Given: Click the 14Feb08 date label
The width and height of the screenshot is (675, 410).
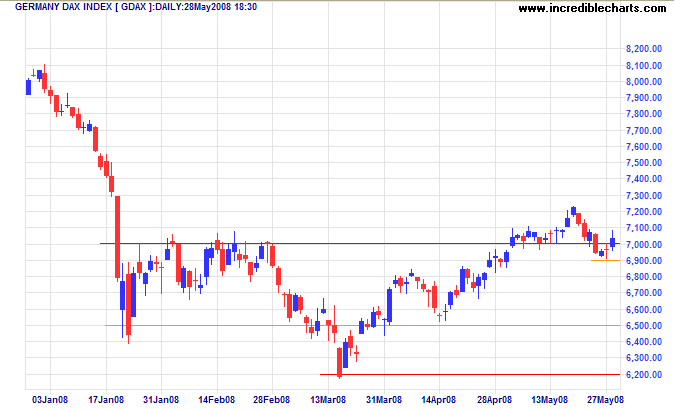Looking at the screenshot, I should click(x=217, y=400).
